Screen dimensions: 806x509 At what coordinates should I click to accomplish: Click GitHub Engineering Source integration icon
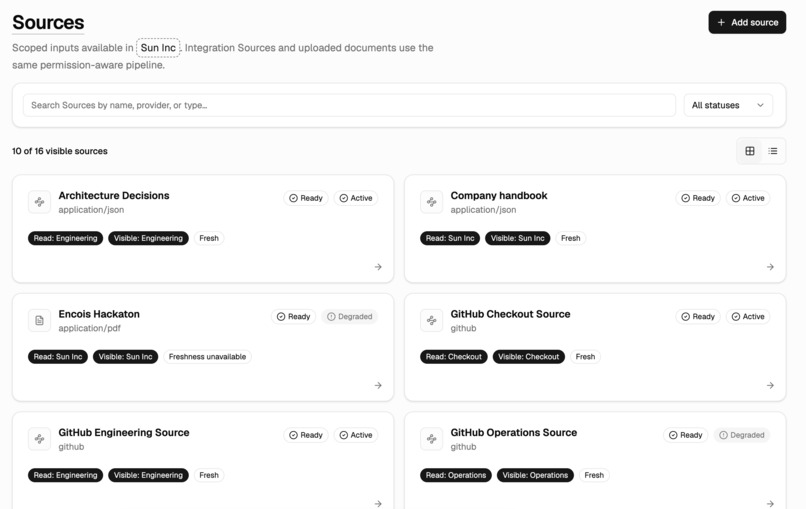click(x=39, y=439)
